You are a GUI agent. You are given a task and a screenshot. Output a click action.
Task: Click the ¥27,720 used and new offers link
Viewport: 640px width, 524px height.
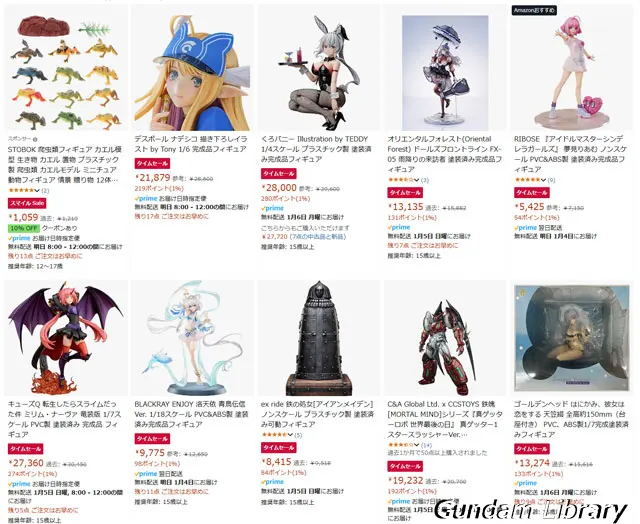[303, 237]
